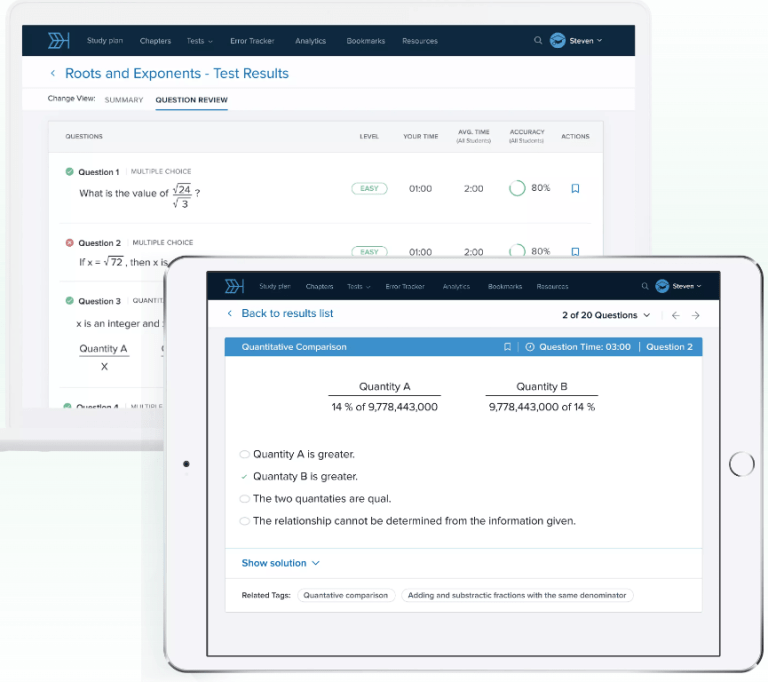Click the clock icon next to Question Time
The width and height of the screenshot is (768, 682).
pos(529,347)
